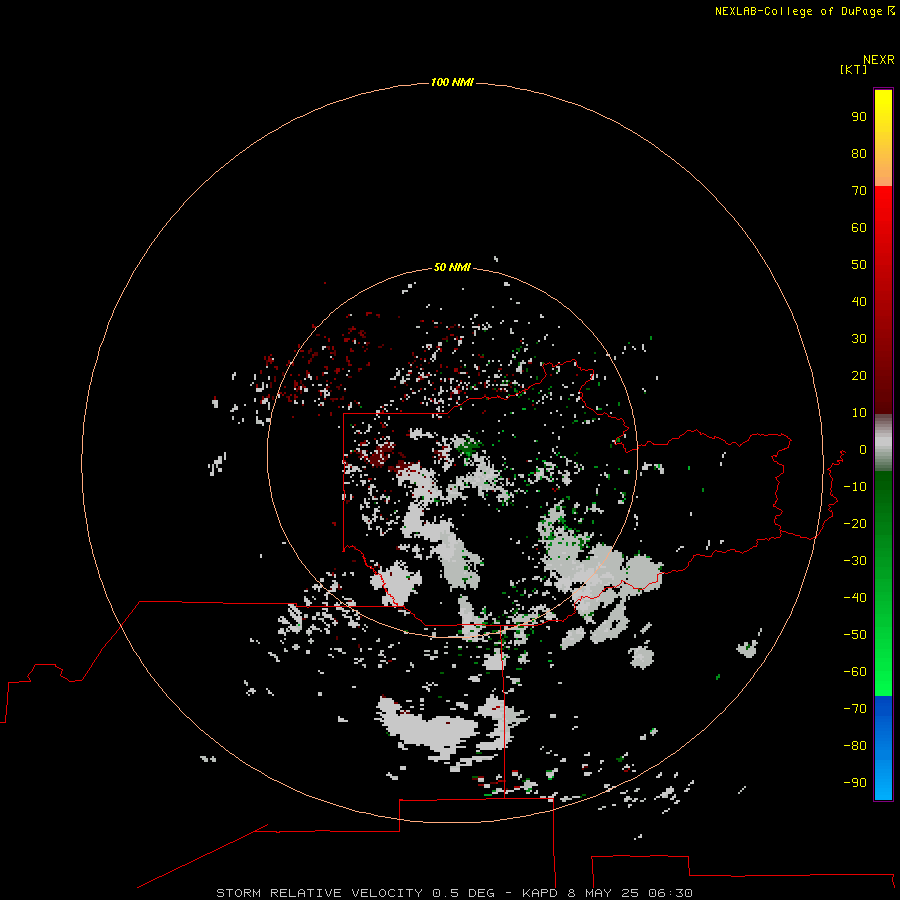This screenshot has width=900, height=900.
Task: Click the 0 knot scale label
Action: (863, 449)
